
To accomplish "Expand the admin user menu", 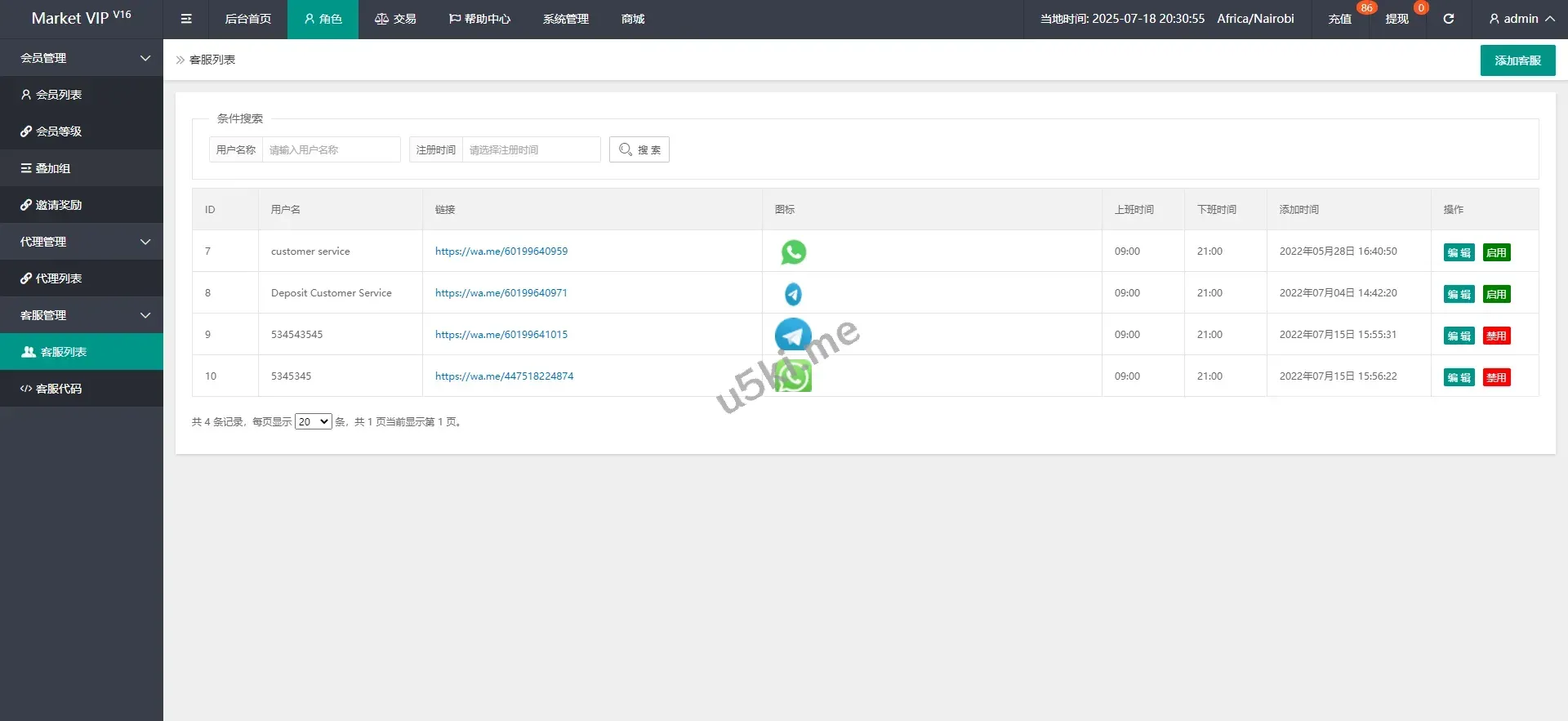I will pyautogui.click(x=1521, y=19).
